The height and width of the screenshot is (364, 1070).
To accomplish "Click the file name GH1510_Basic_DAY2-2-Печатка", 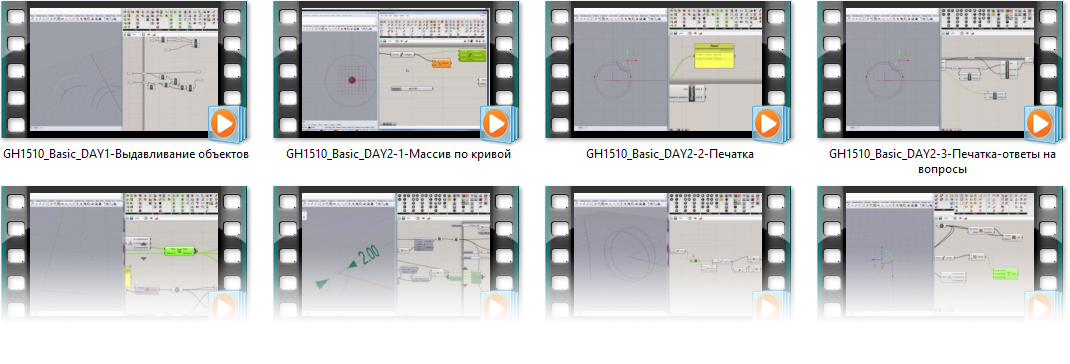I will coord(669,154).
